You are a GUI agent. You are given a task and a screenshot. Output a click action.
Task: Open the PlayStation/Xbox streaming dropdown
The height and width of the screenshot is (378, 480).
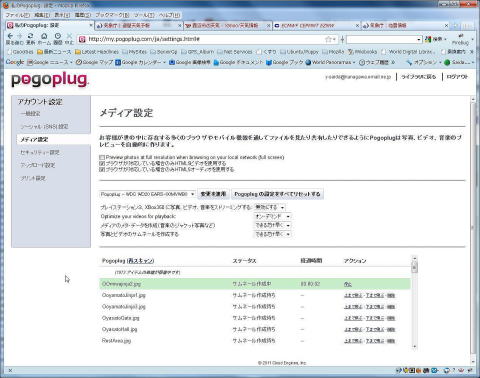pyautogui.click(x=269, y=207)
